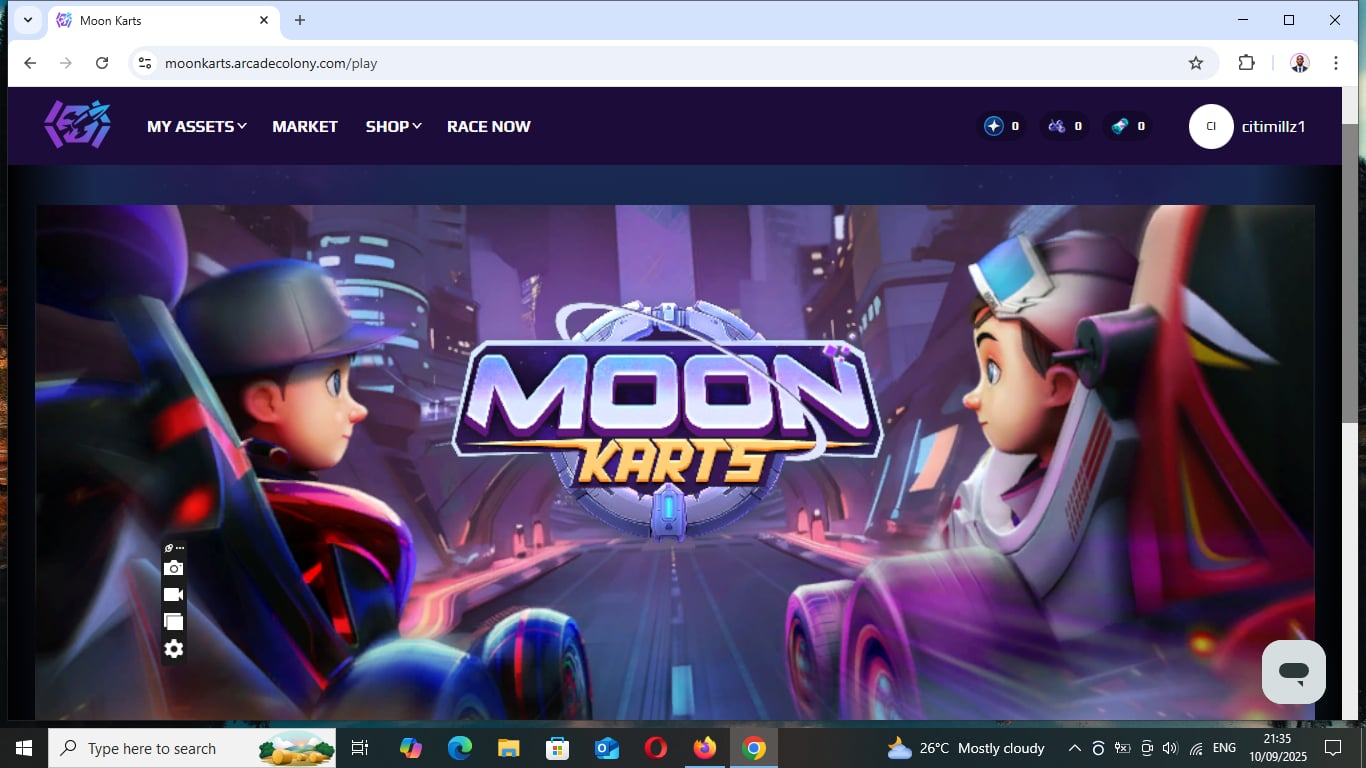1366x768 pixels.
Task: Take a screenshot with the camera icon
Action: [174, 568]
